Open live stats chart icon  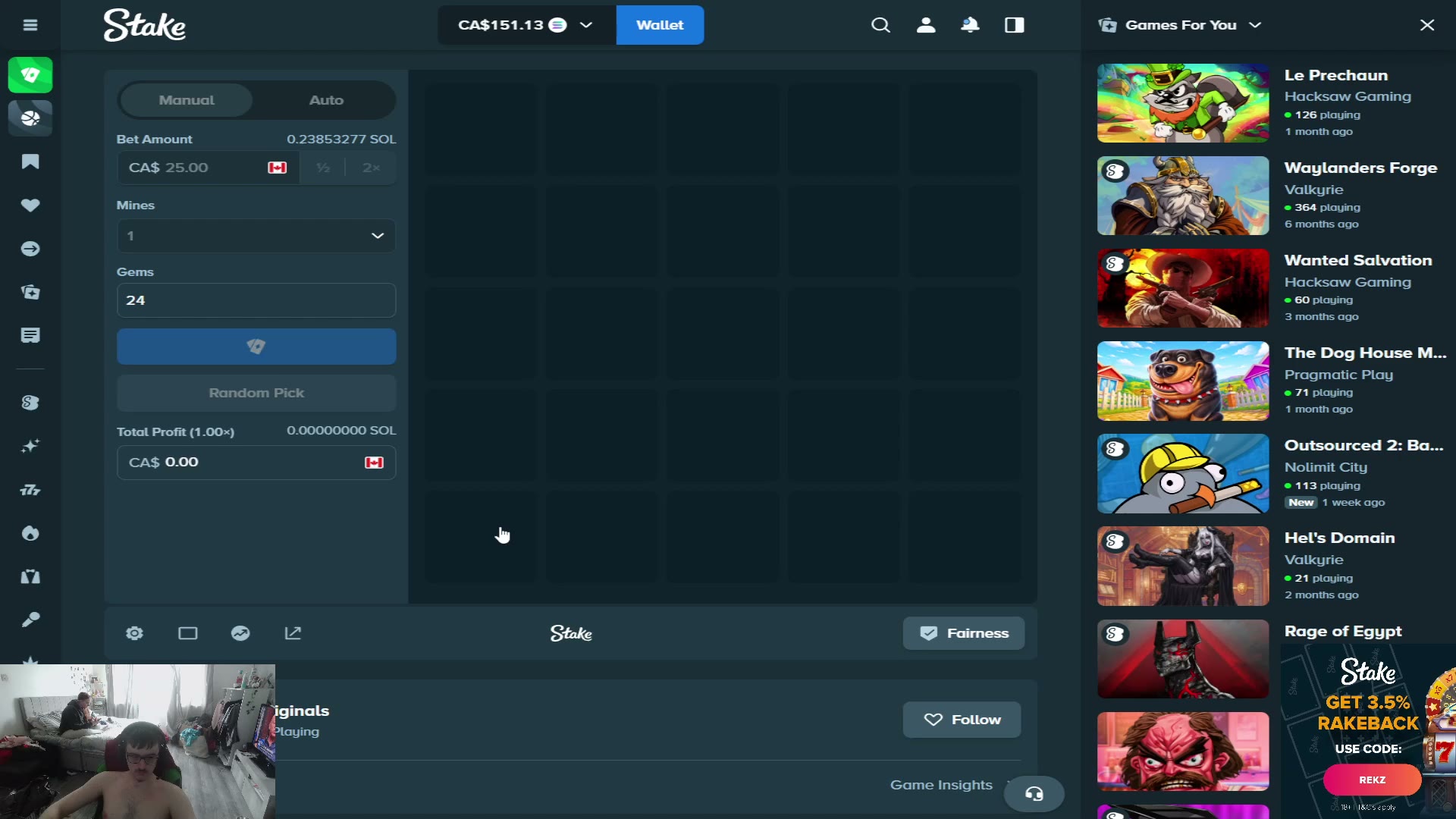240,633
